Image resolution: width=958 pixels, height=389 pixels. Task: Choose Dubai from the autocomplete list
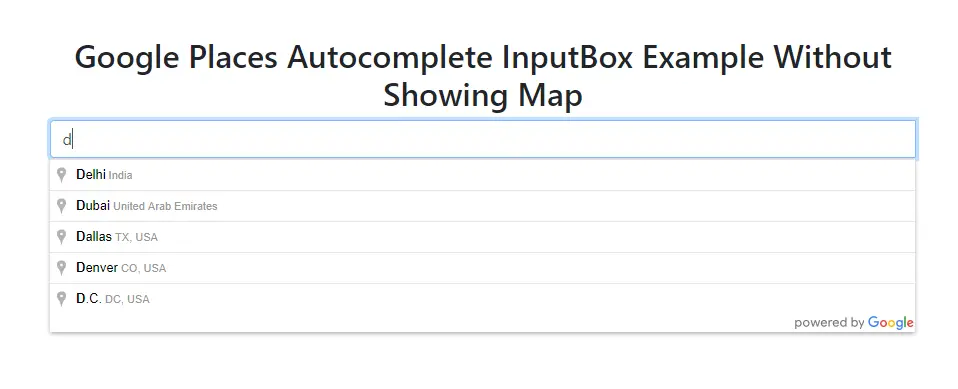click(482, 206)
